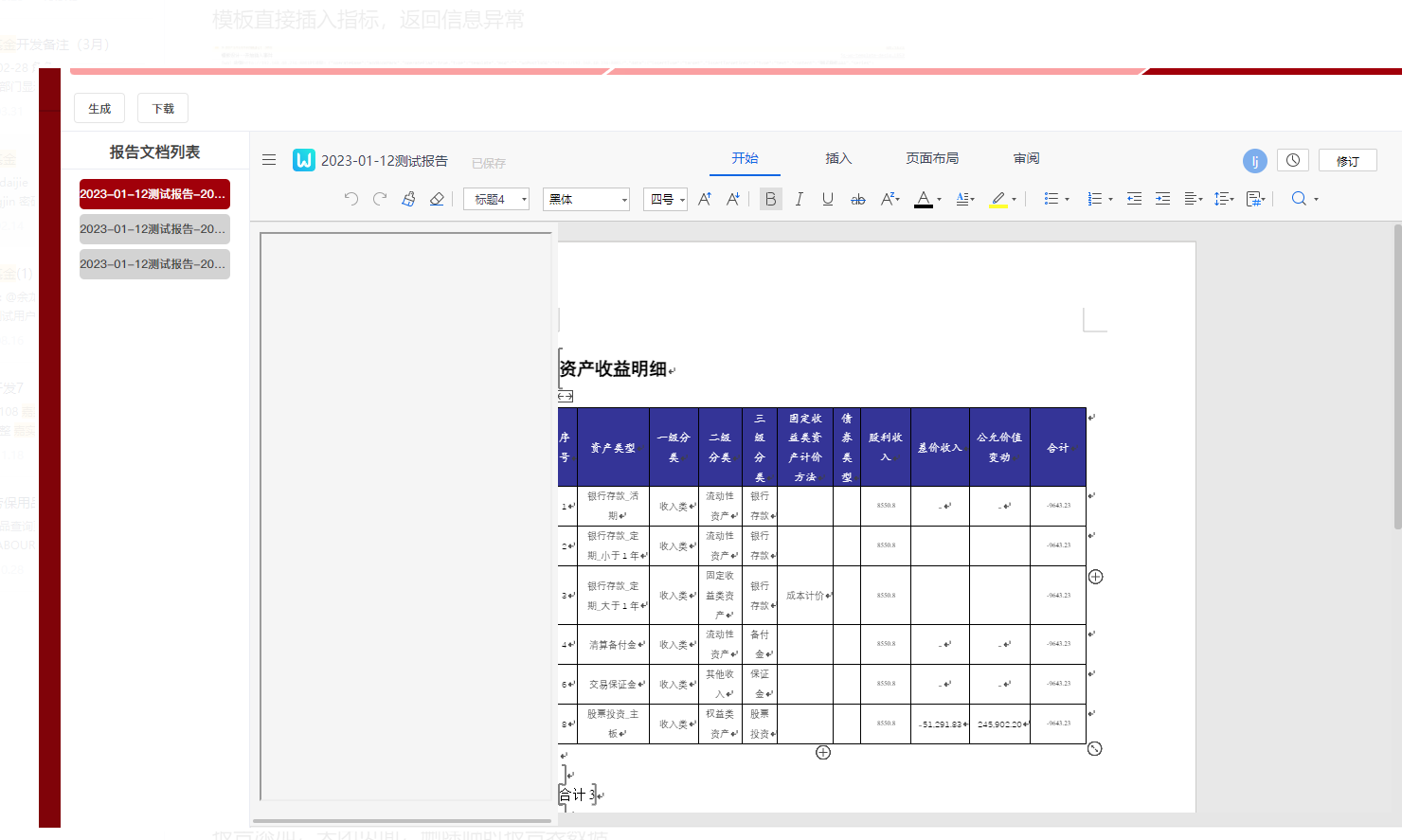Increase paragraph indent
The image size is (1402, 840).
point(1162,199)
